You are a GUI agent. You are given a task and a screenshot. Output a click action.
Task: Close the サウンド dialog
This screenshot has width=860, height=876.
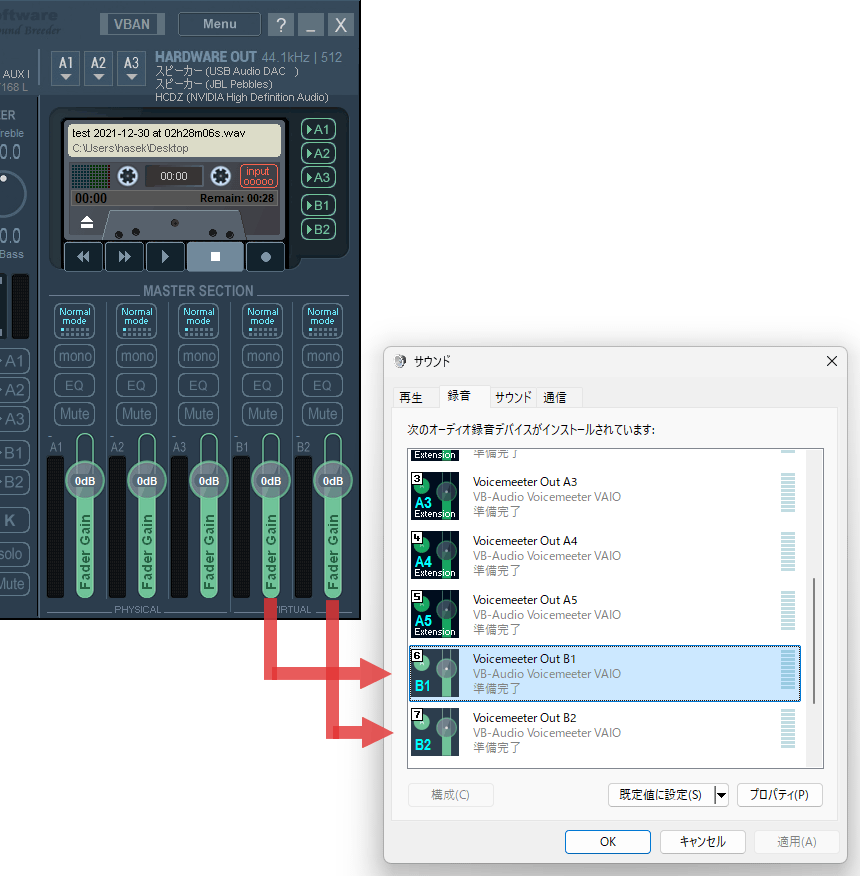[x=832, y=361]
